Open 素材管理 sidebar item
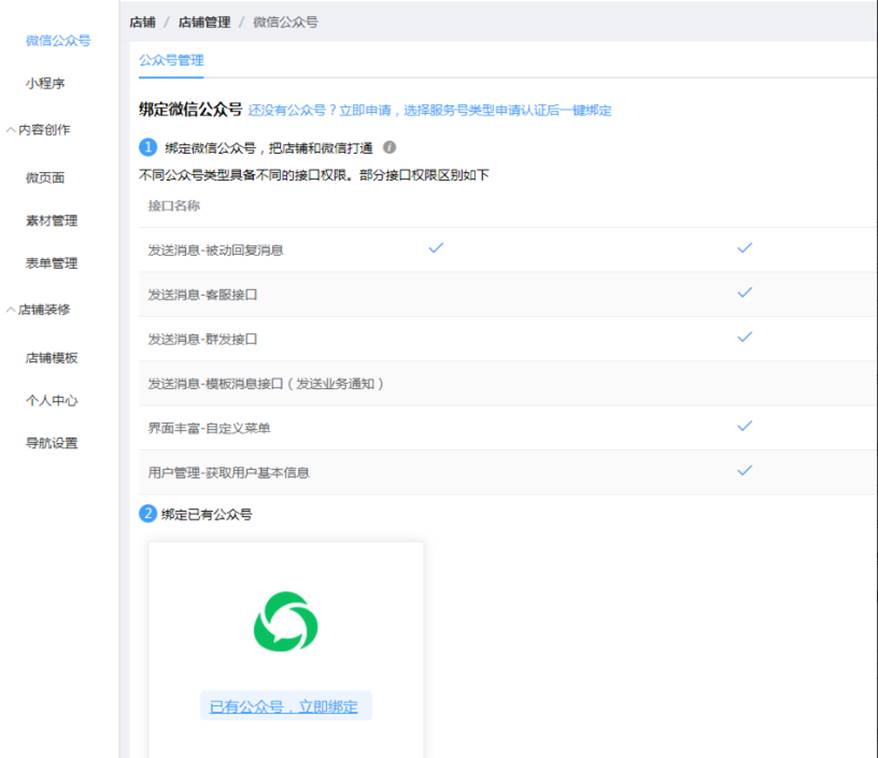878x758 pixels. [x=52, y=221]
